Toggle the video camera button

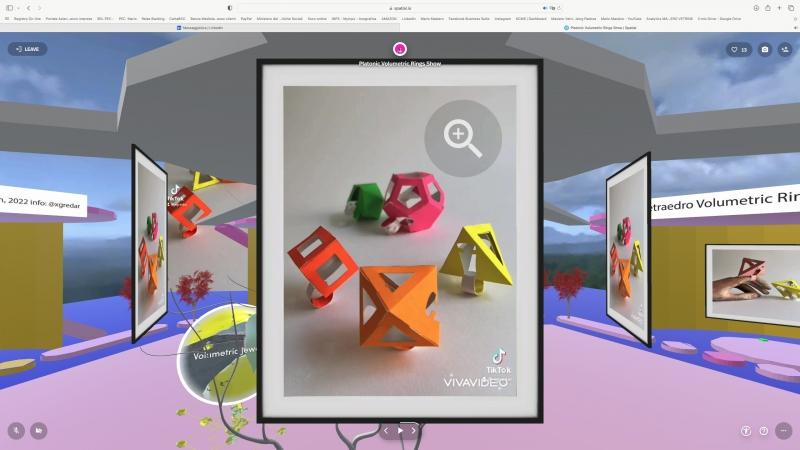38,430
